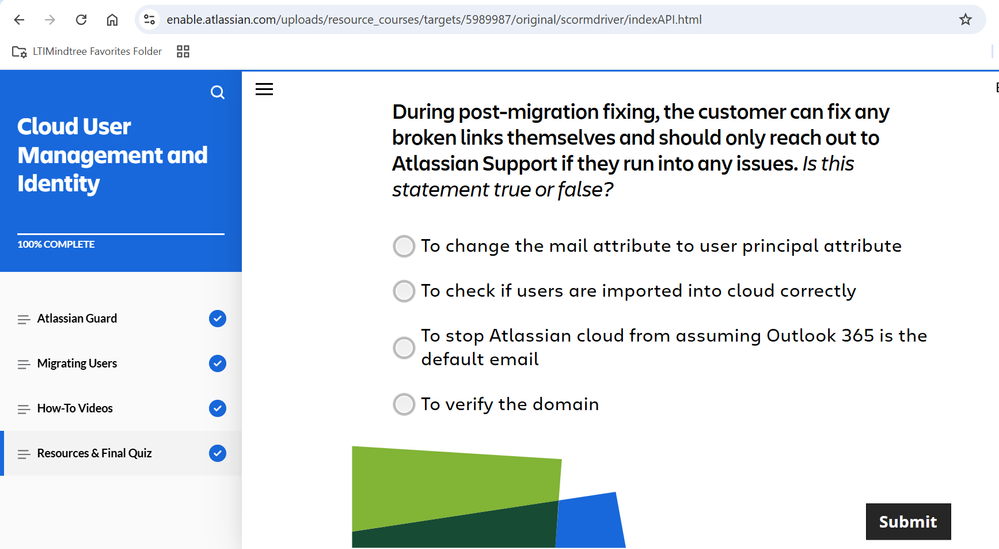Select 'To change the mail attribute' option
Viewport: 999px width, 549px height.
(x=404, y=246)
